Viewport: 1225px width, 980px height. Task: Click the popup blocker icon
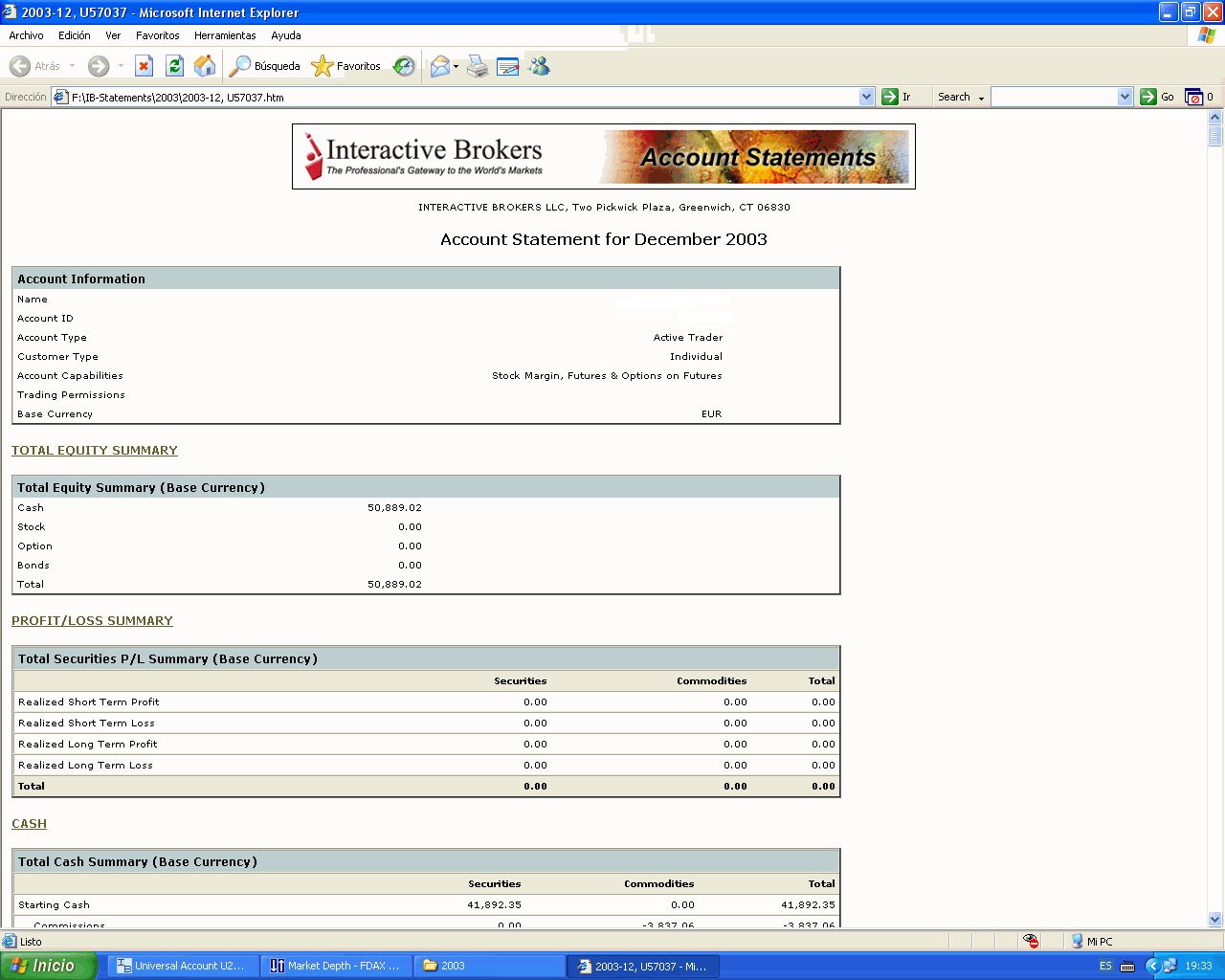tap(1193, 97)
